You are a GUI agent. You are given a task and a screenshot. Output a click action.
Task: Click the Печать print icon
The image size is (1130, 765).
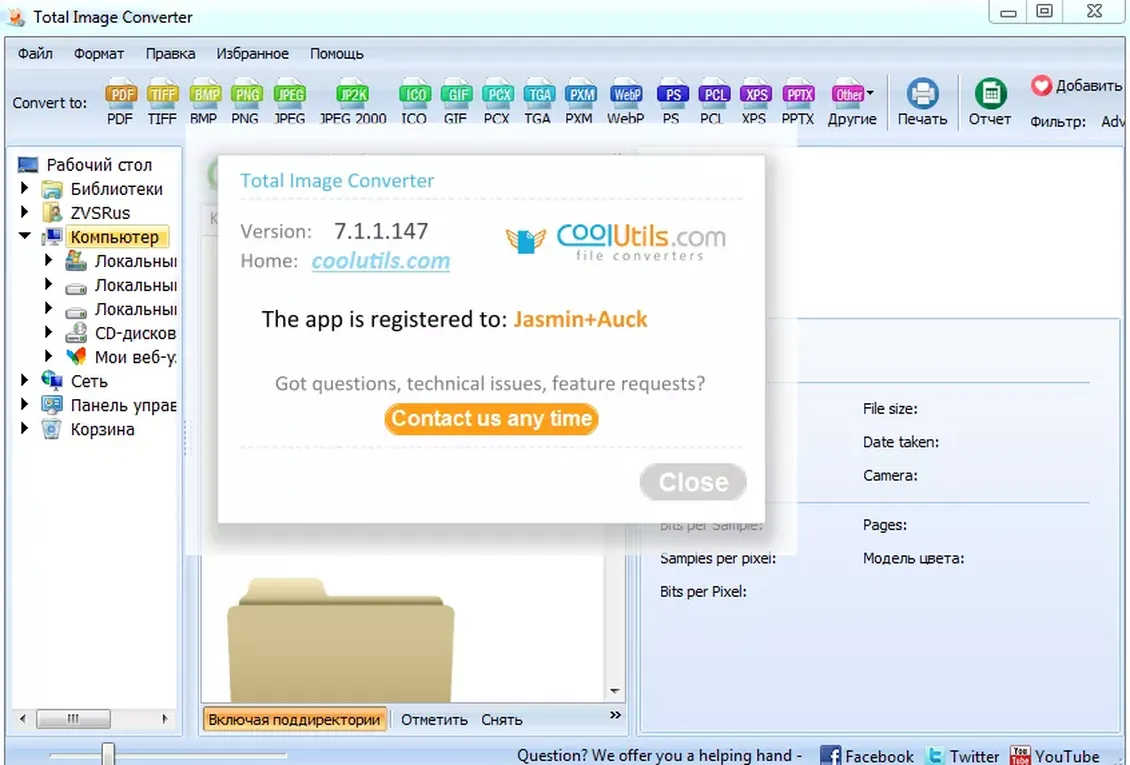(x=922, y=102)
